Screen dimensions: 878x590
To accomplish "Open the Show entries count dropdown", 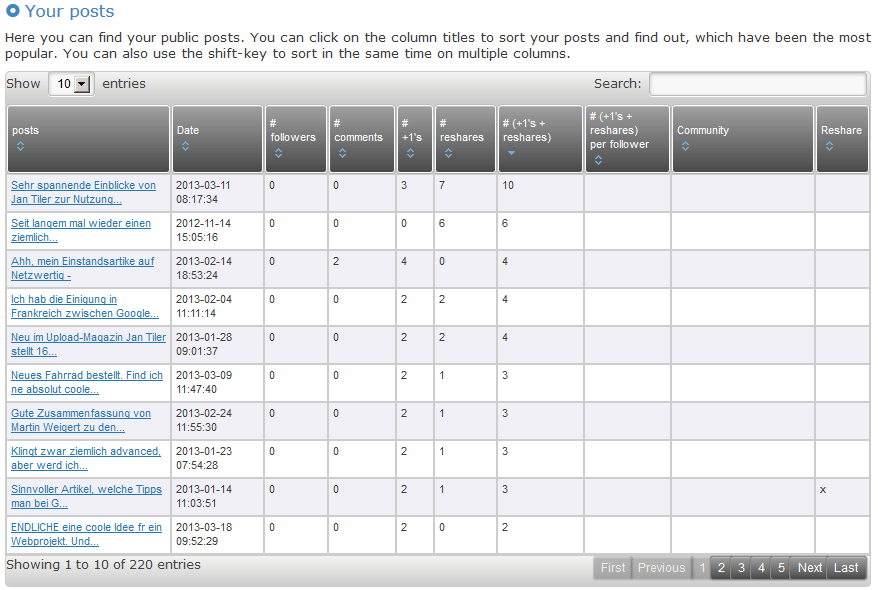I will pos(71,85).
